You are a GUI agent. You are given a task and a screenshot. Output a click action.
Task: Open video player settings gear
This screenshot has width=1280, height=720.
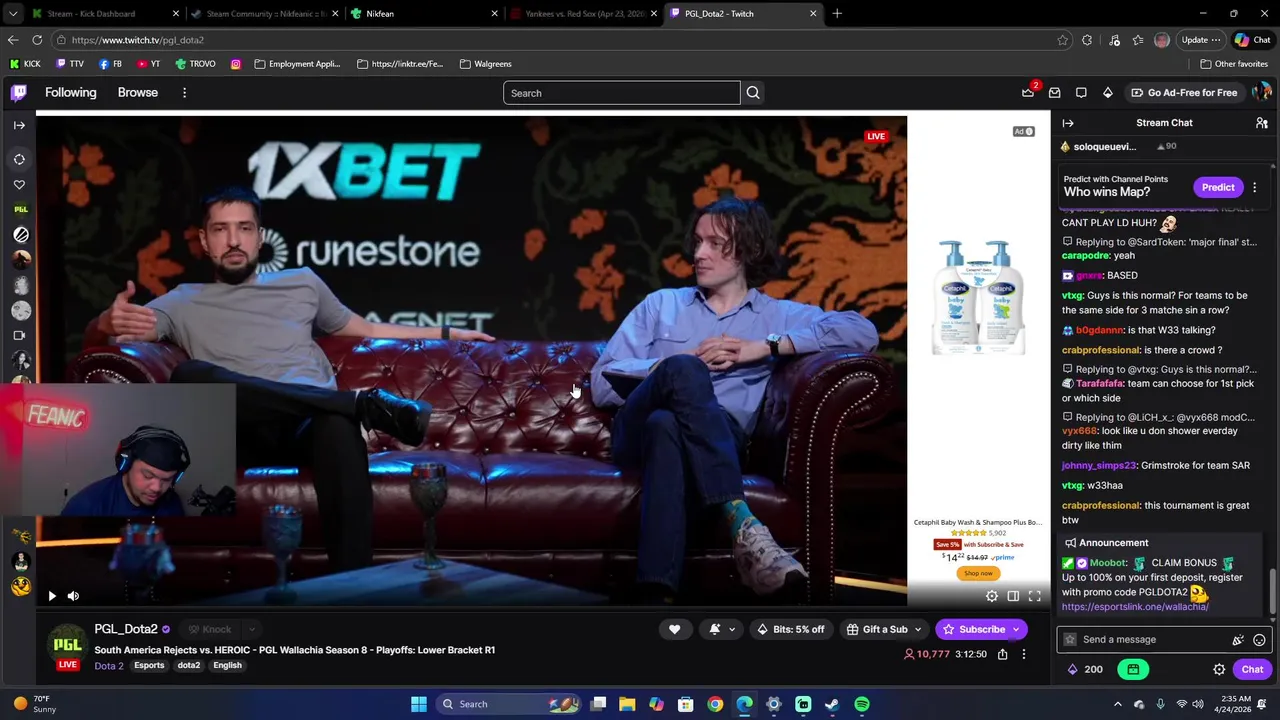(x=992, y=596)
